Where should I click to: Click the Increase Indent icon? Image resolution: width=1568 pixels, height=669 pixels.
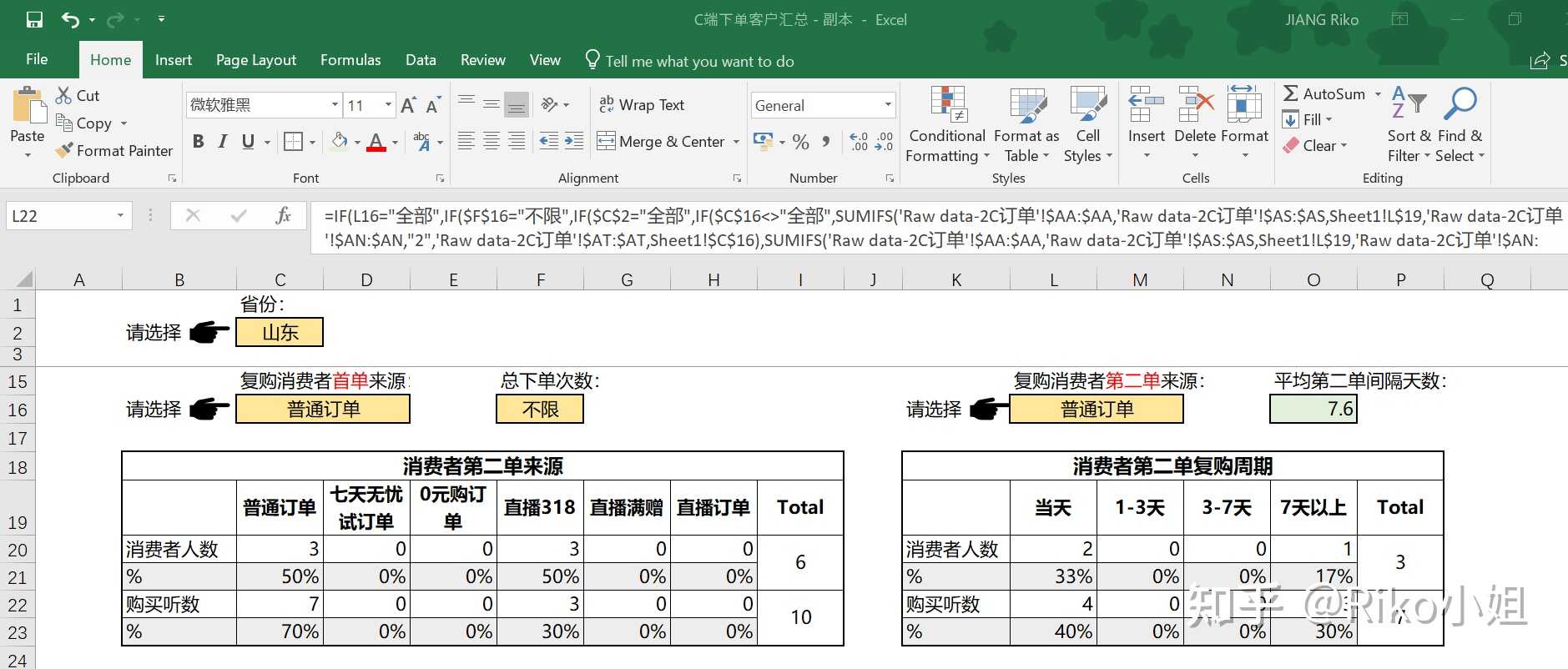click(573, 142)
